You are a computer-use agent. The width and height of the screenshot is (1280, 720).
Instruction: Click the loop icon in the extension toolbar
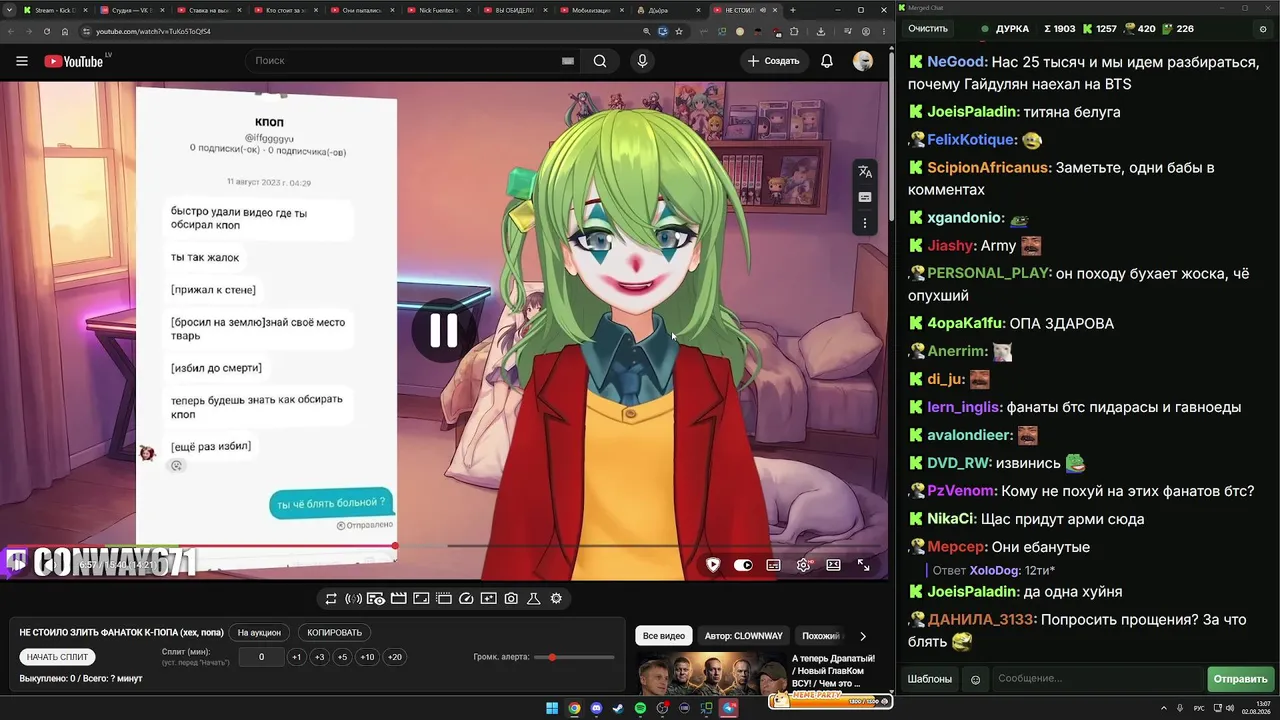[x=331, y=599]
